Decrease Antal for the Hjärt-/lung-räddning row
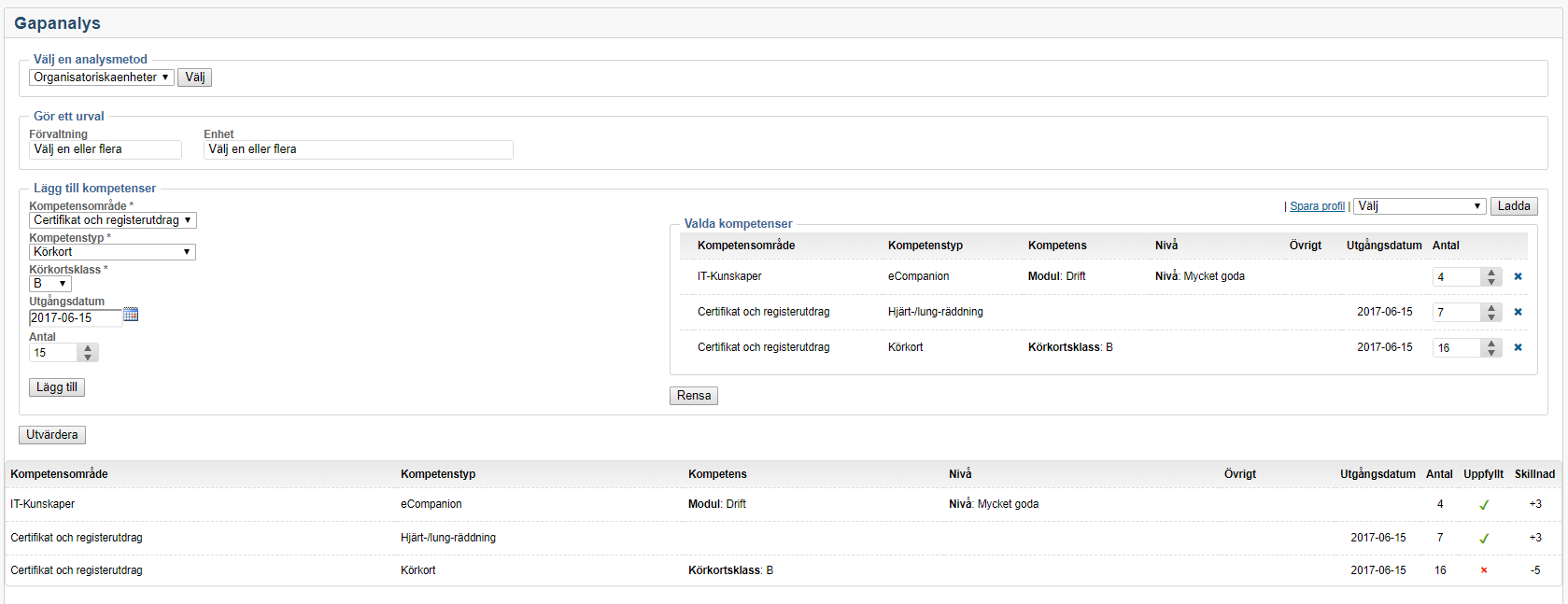The height and width of the screenshot is (604, 1568). coord(1491,316)
